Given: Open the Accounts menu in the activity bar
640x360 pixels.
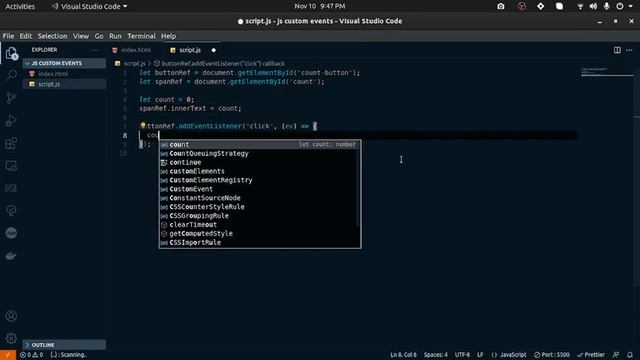Looking at the screenshot, I should point(11,316).
